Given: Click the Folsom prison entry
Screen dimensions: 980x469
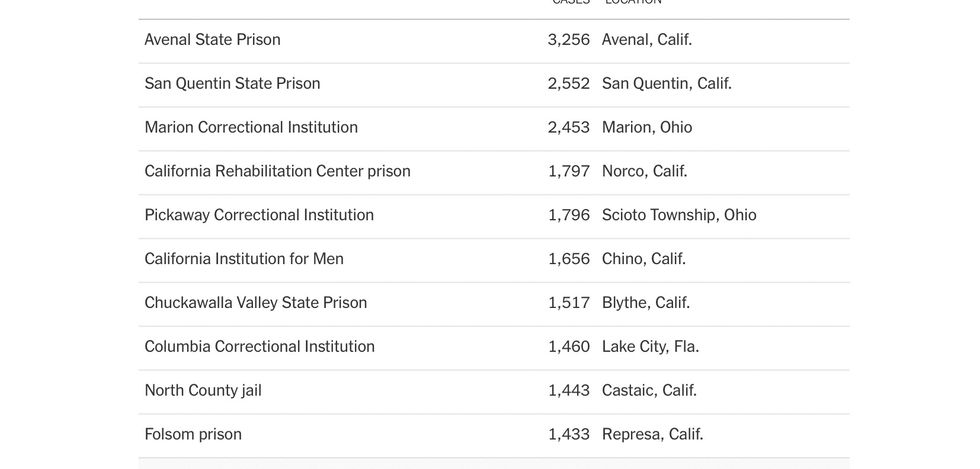Looking at the screenshot, I should tap(193, 434).
